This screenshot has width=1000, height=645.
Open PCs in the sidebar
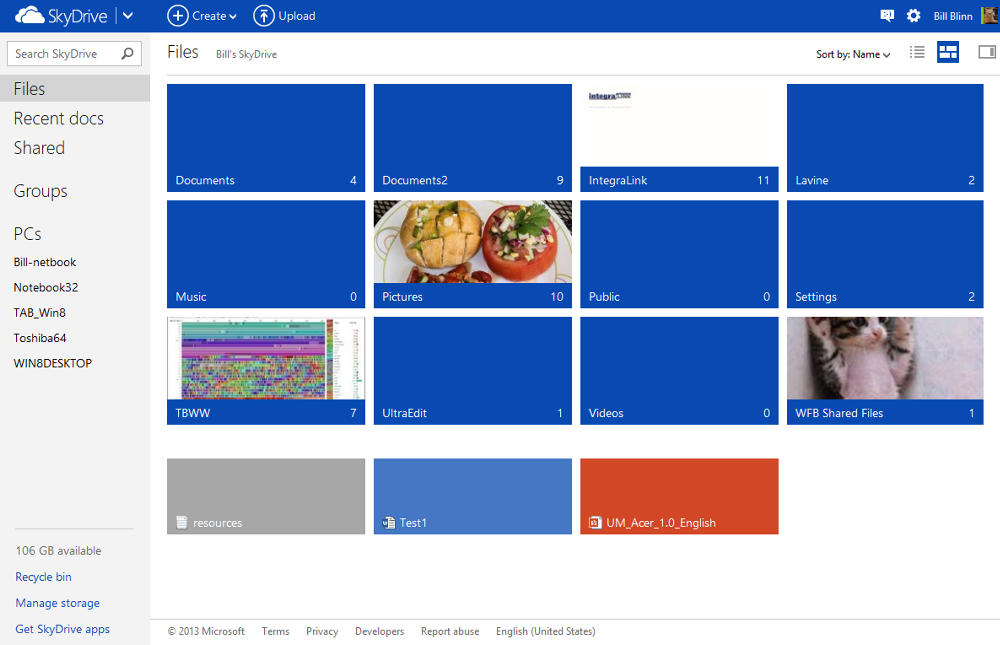[27, 234]
